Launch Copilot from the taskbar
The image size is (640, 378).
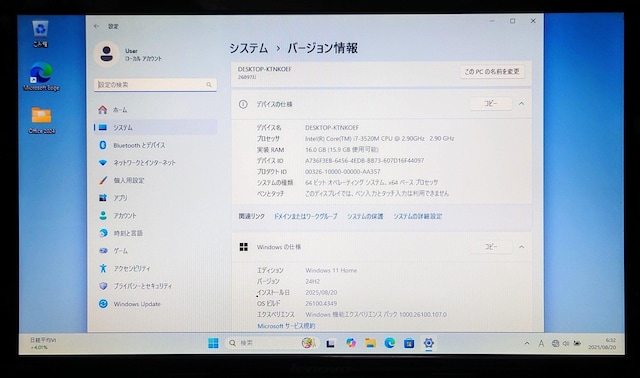[x=351, y=343]
